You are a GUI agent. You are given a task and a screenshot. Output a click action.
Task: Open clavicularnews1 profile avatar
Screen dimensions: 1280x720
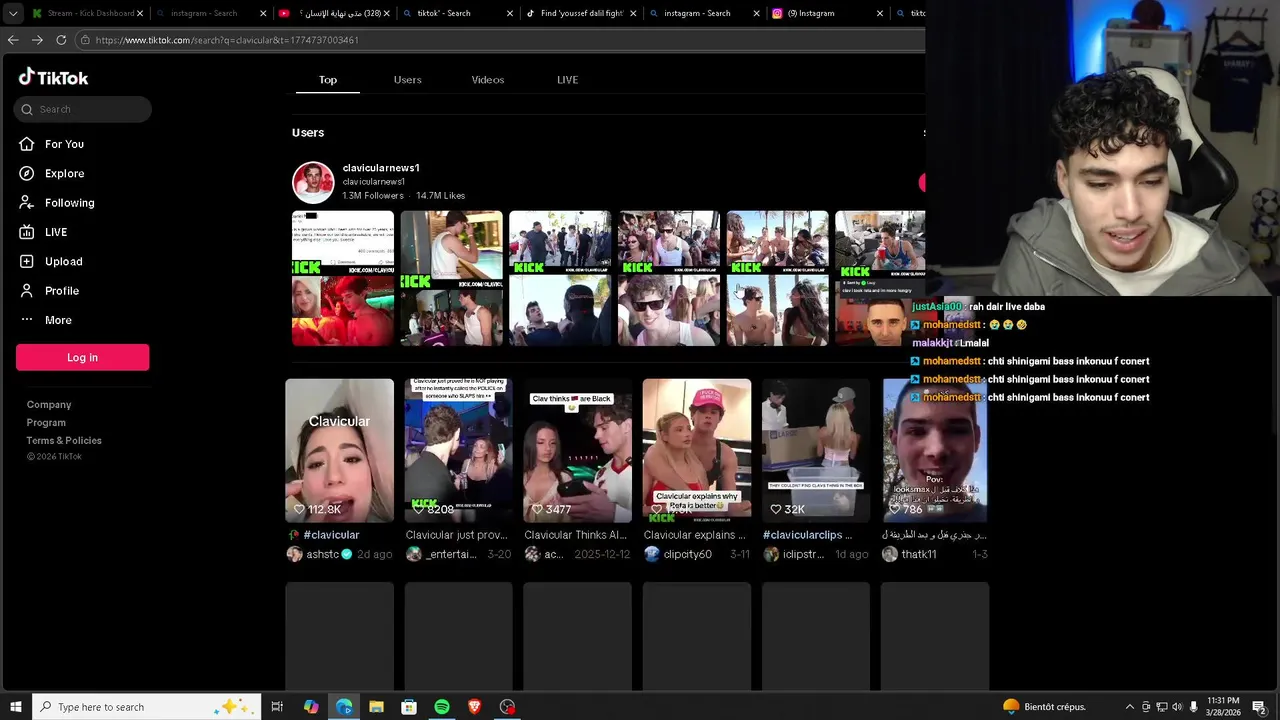click(x=313, y=182)
